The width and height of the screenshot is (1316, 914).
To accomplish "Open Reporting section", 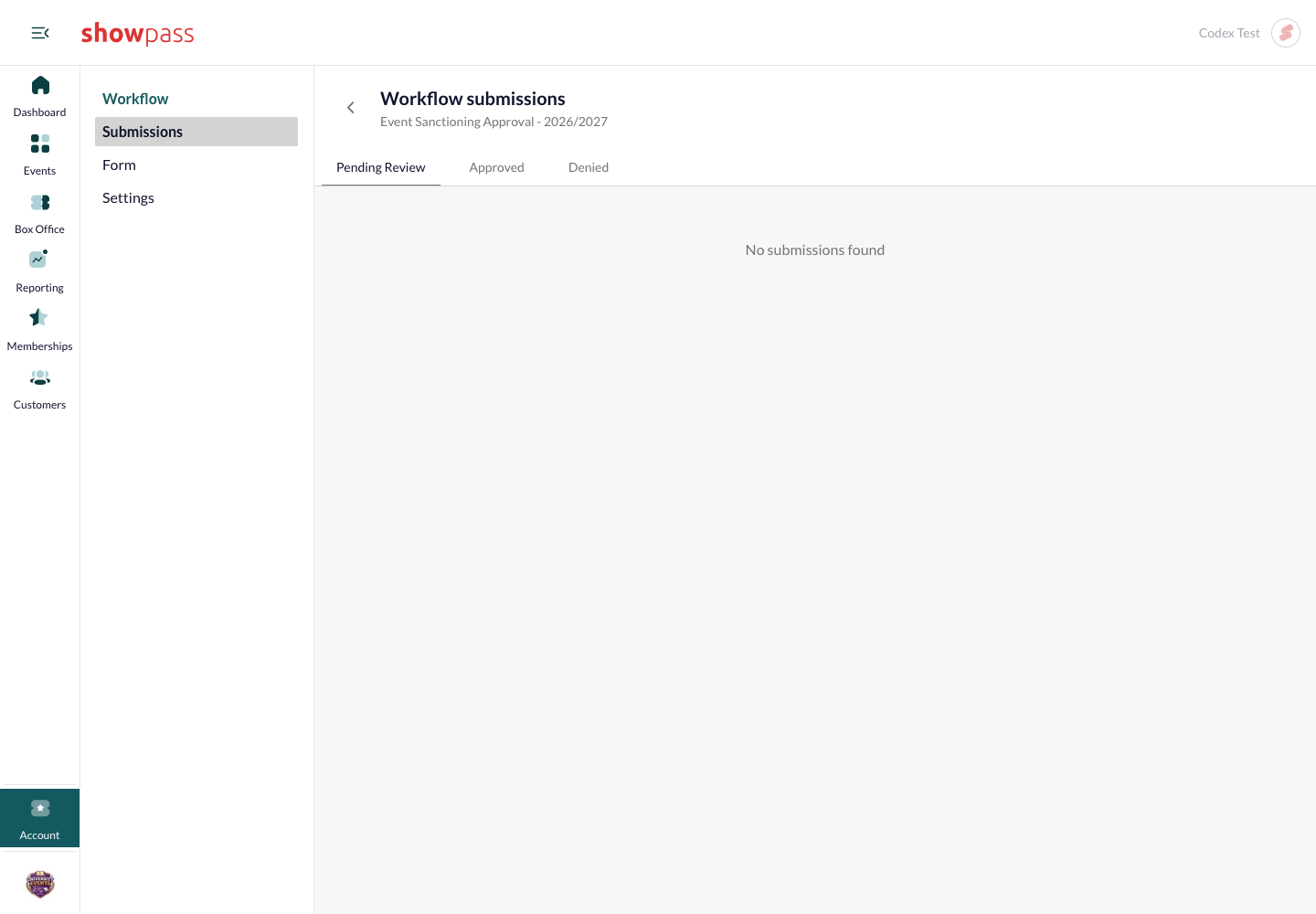I will [39, 271].
